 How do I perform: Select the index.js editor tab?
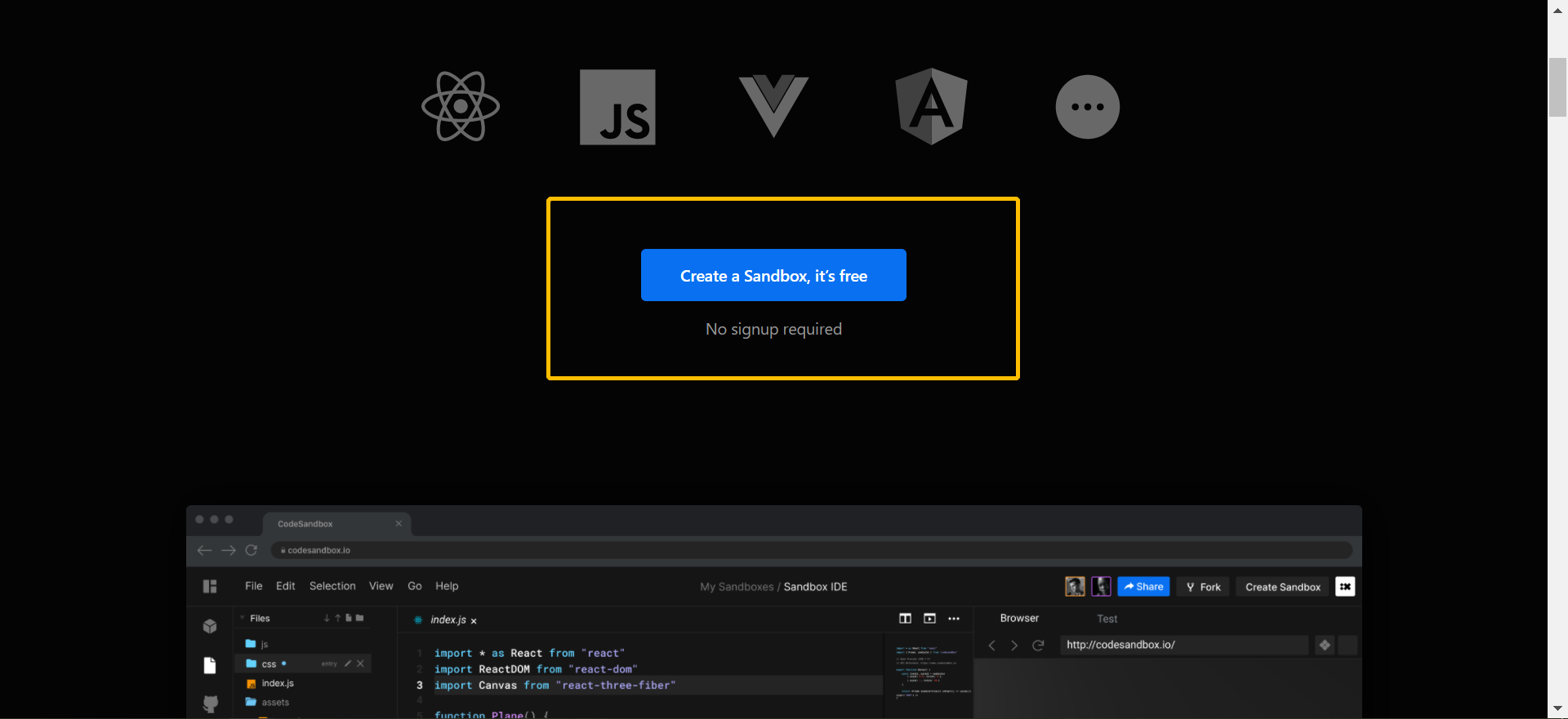coord(446,619)
